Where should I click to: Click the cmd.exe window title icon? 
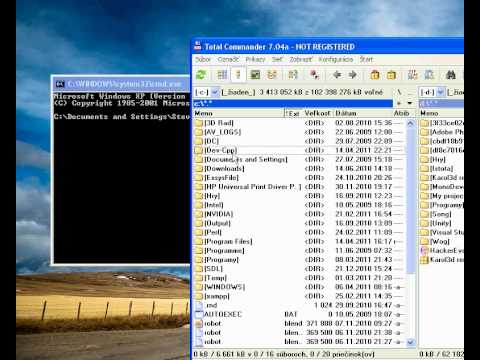(60, 84)
